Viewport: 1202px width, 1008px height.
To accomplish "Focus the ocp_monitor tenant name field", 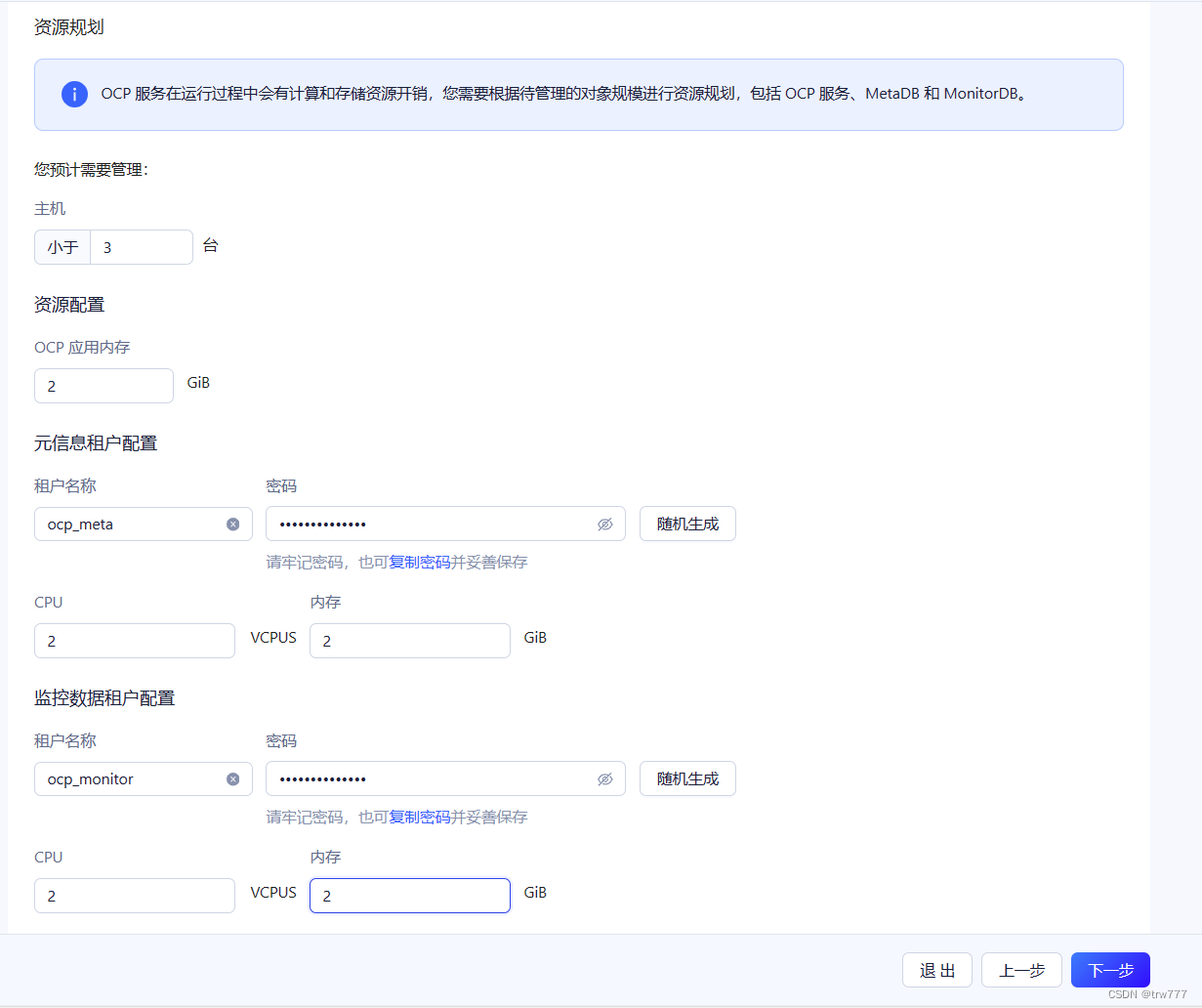I will point(144,778).
